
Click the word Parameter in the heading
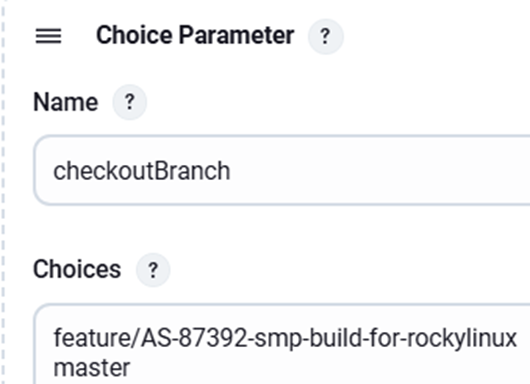pos(236,35)
